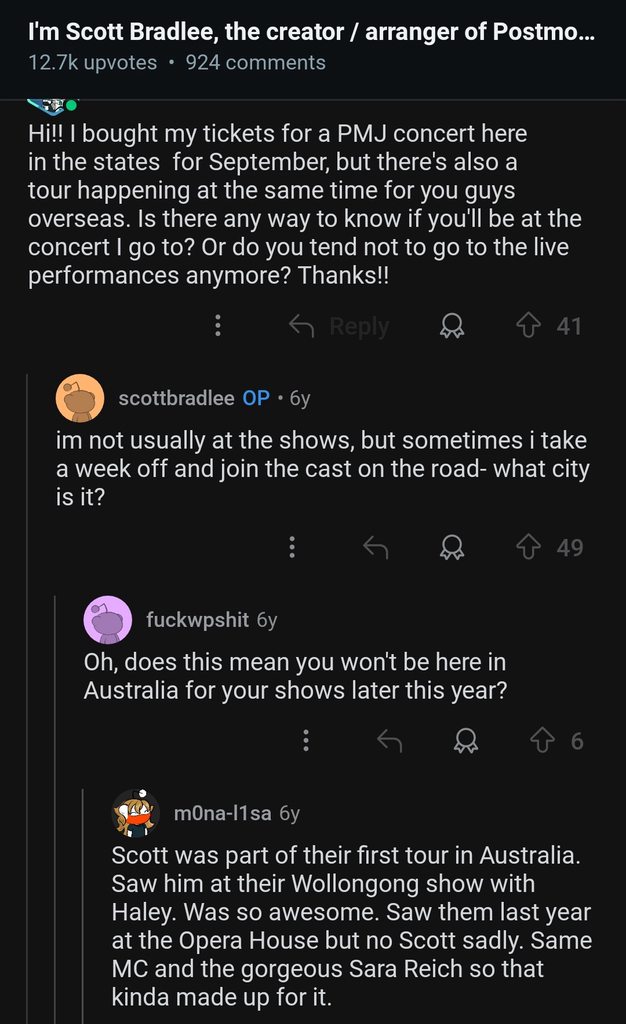Award fuckwpshit's Australia comment
Screen dimensions: 626x1024
464,741
